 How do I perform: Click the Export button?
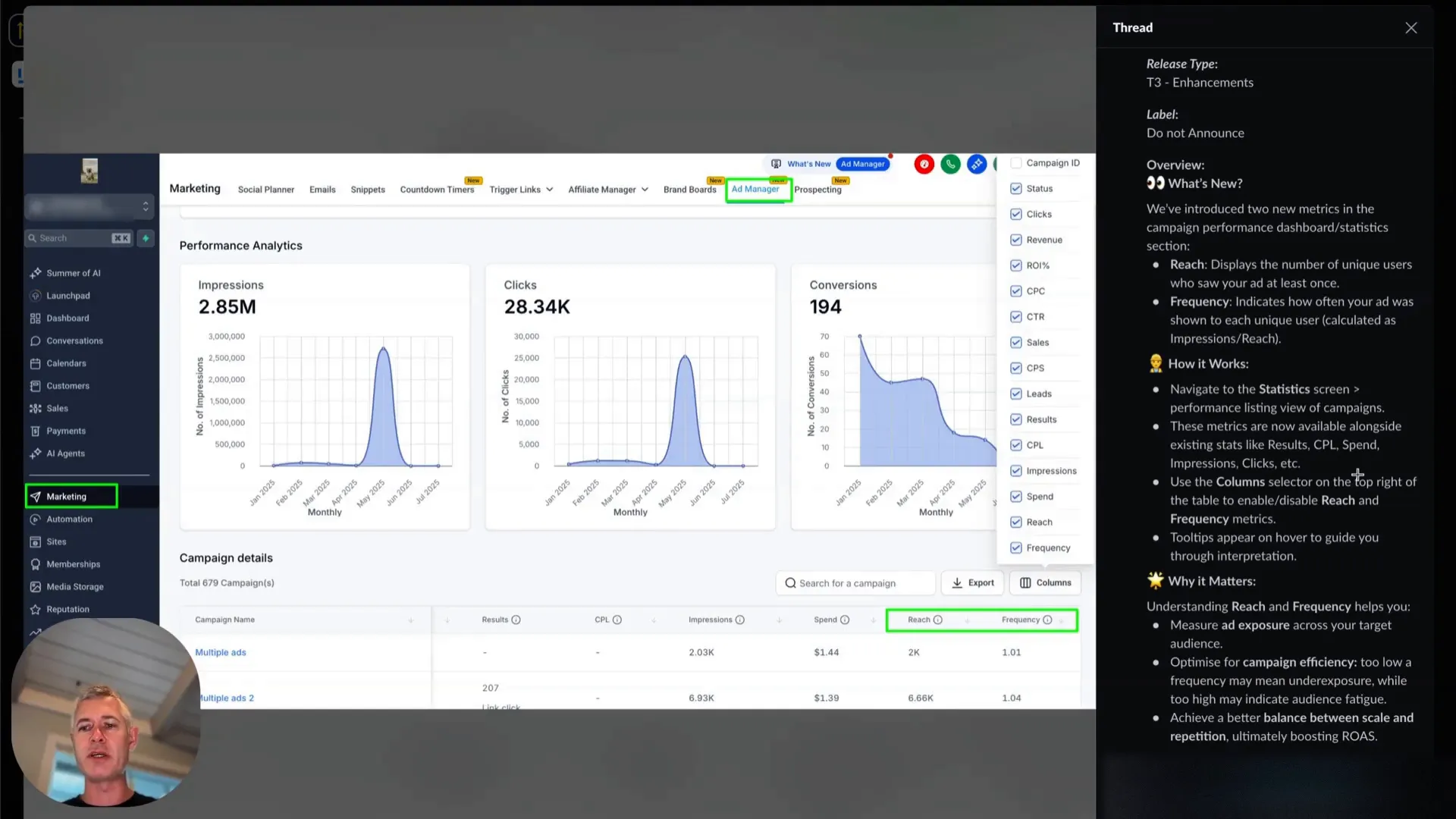(973, 583)
